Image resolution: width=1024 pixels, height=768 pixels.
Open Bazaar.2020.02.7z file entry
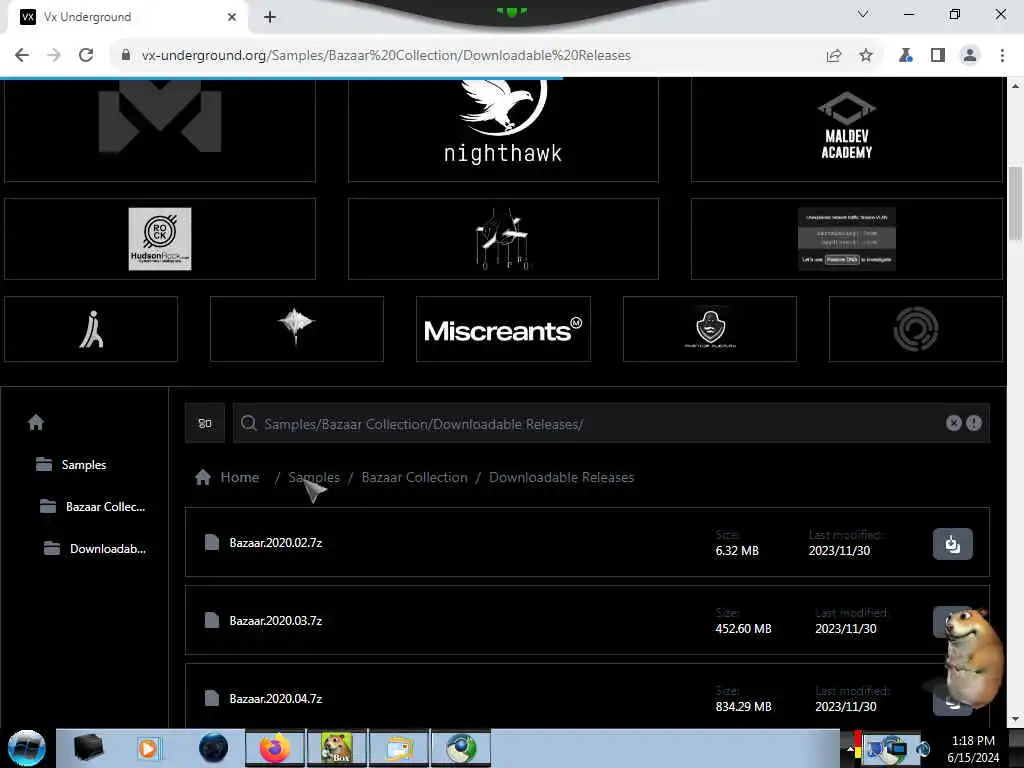pyautogui.click(x=587, y=542)
